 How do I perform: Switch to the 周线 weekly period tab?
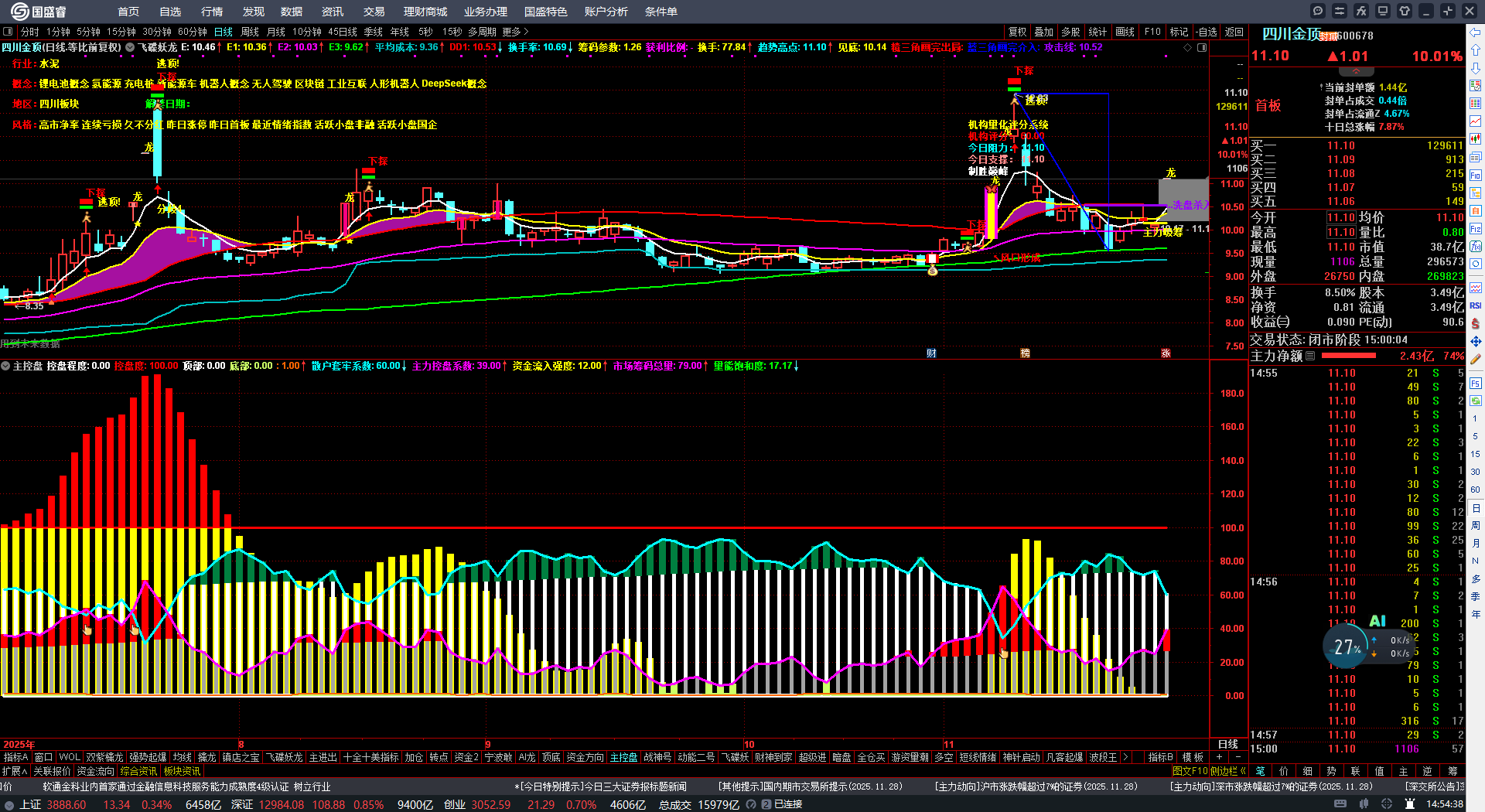[x=250, y=32]
